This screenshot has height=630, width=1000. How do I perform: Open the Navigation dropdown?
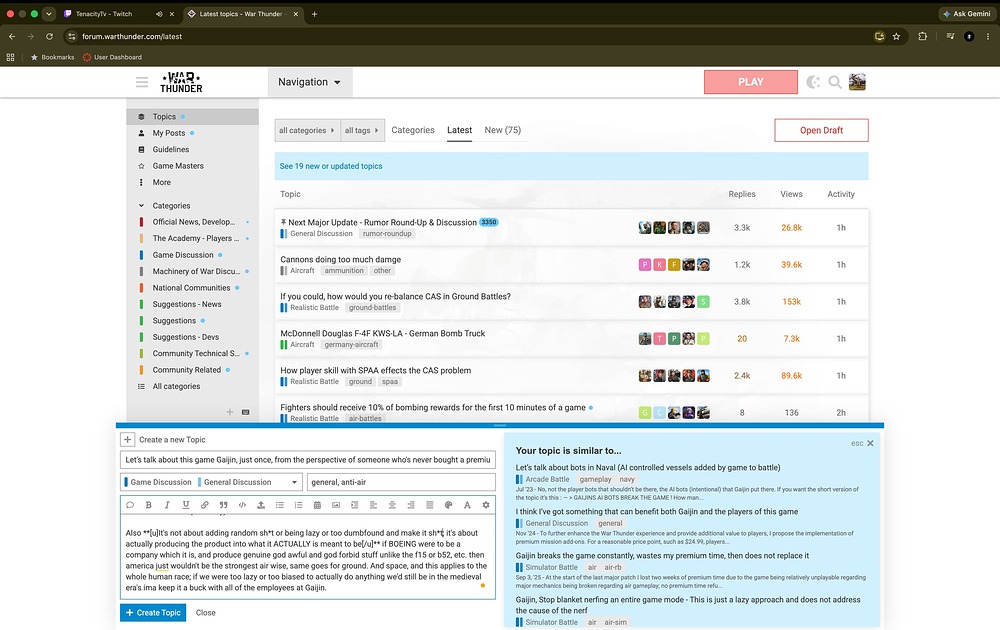(x=309, y=82)
